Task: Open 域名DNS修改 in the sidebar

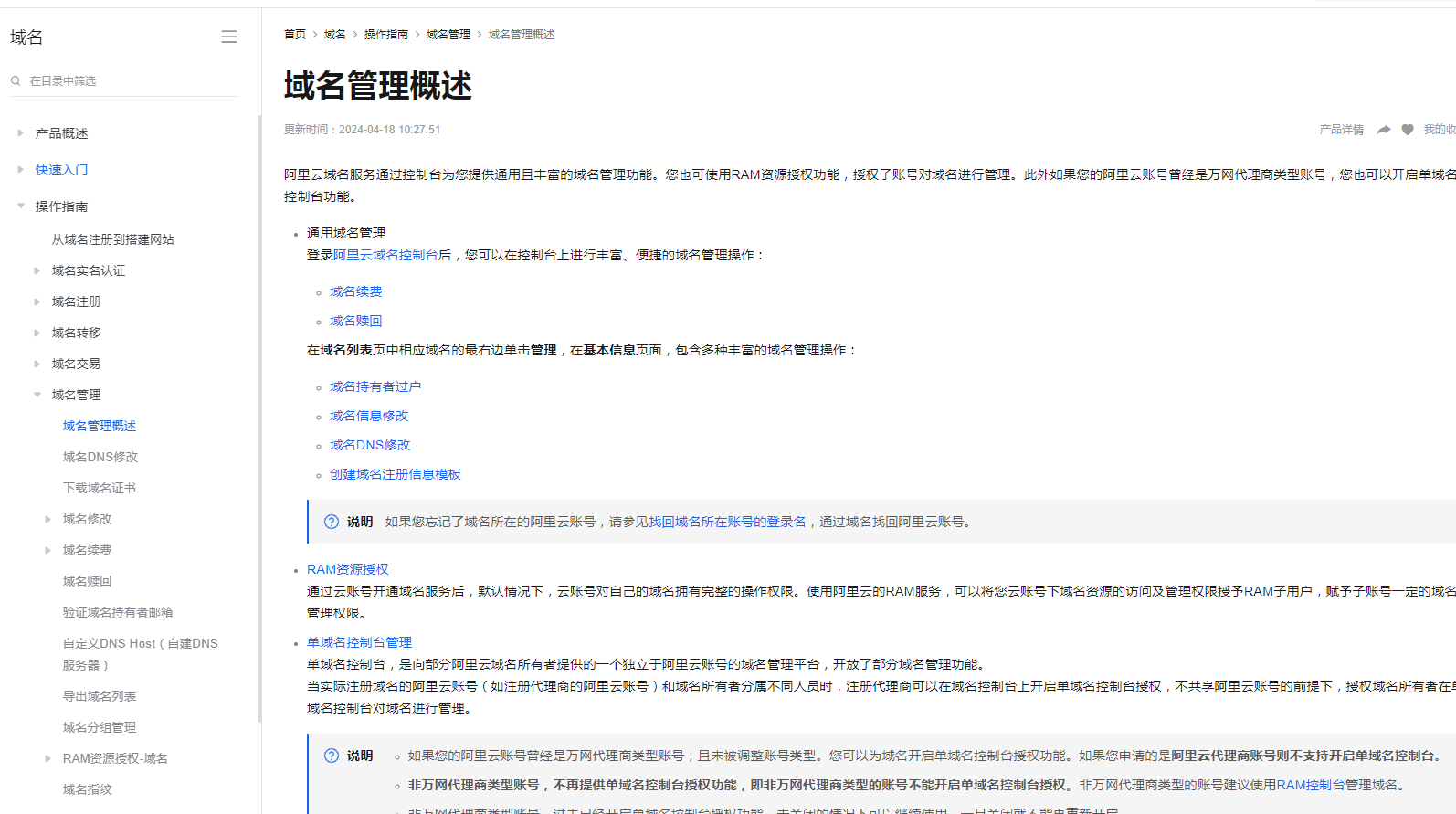Action: pyautogui.click(x=100, y=457)
